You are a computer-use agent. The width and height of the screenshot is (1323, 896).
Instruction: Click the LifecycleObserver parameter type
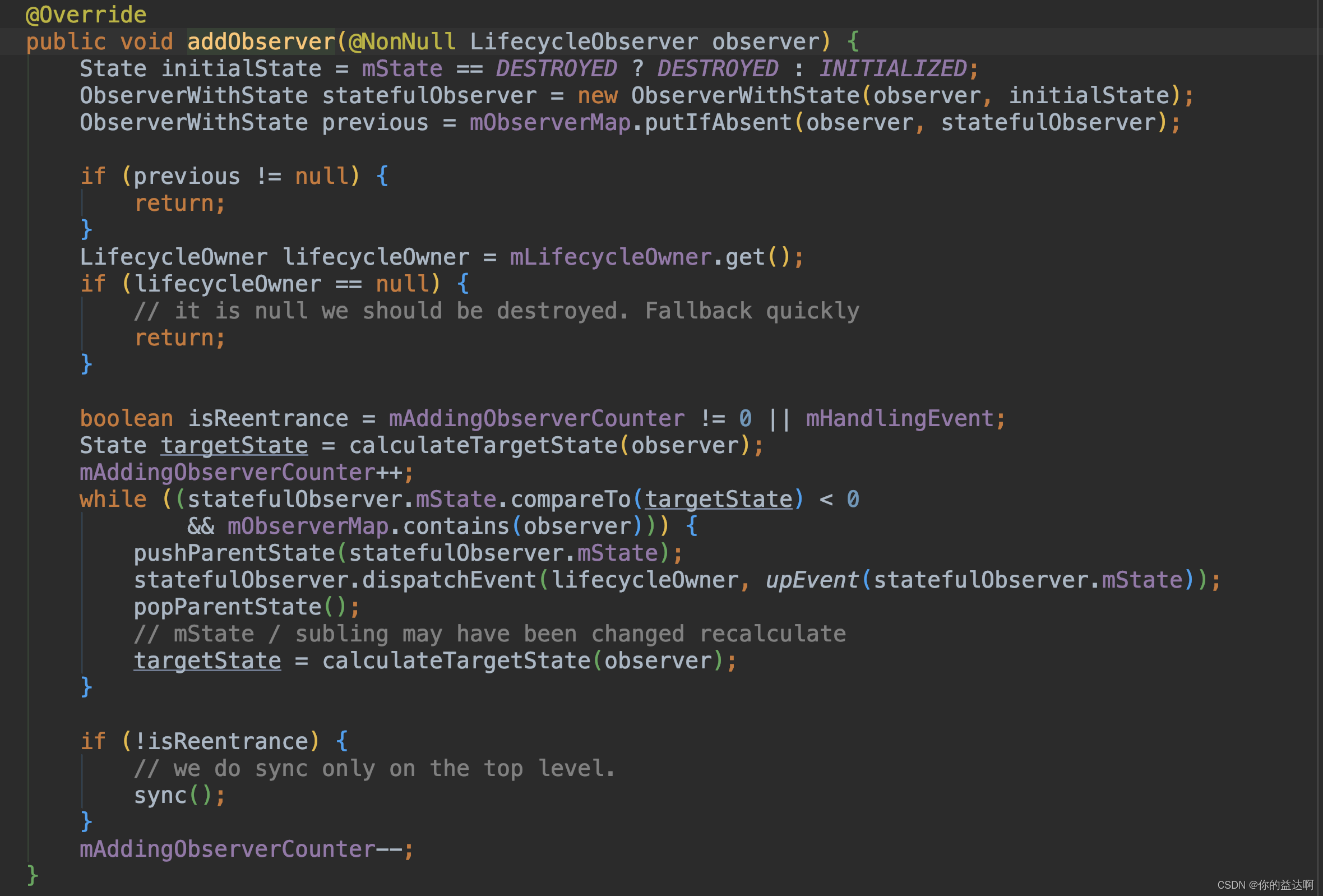point(584,41)
